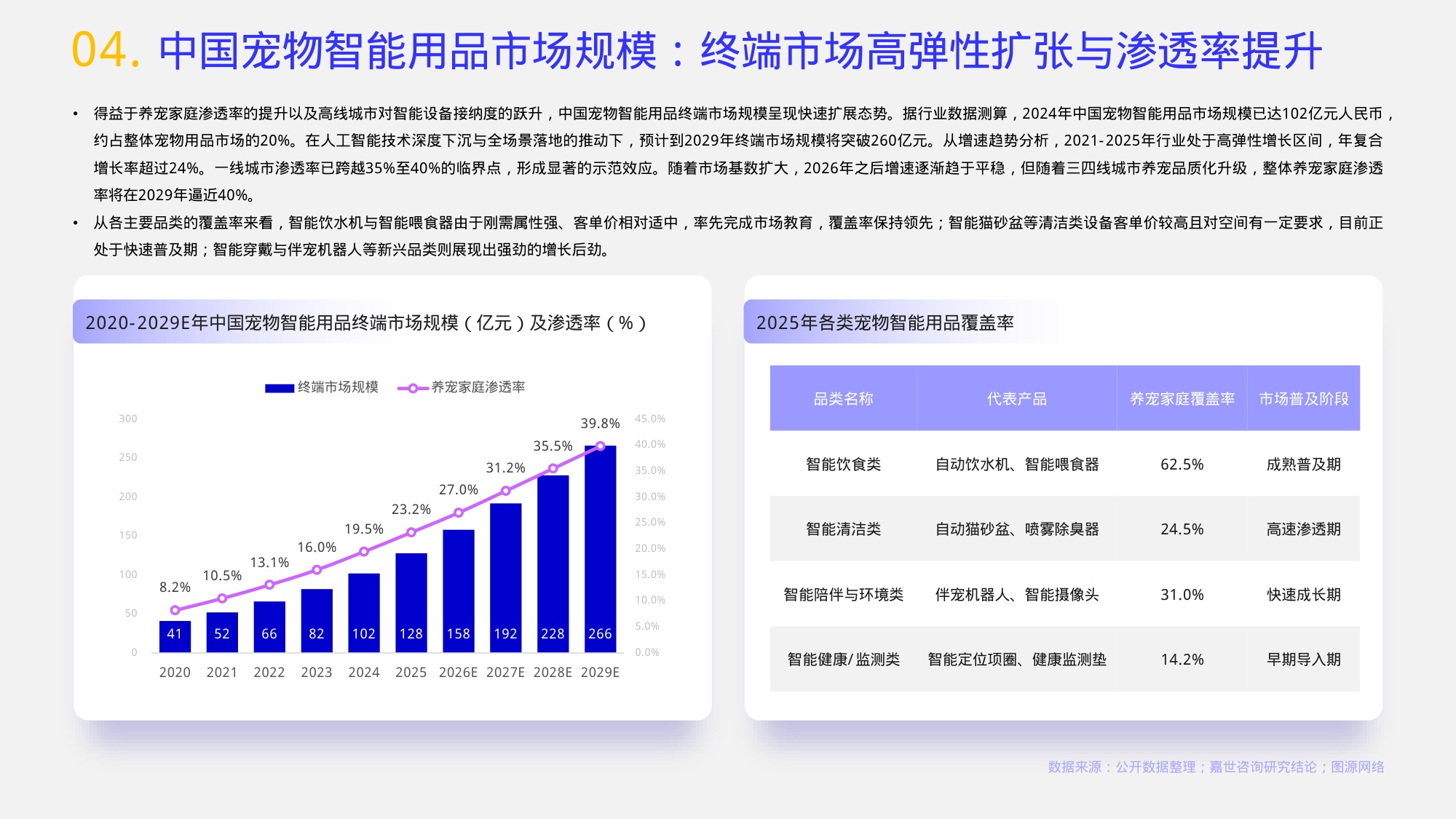Click the 39.8% penetration data label
The width and height of the screenshot is (1456, 819).
pos(600,424)
